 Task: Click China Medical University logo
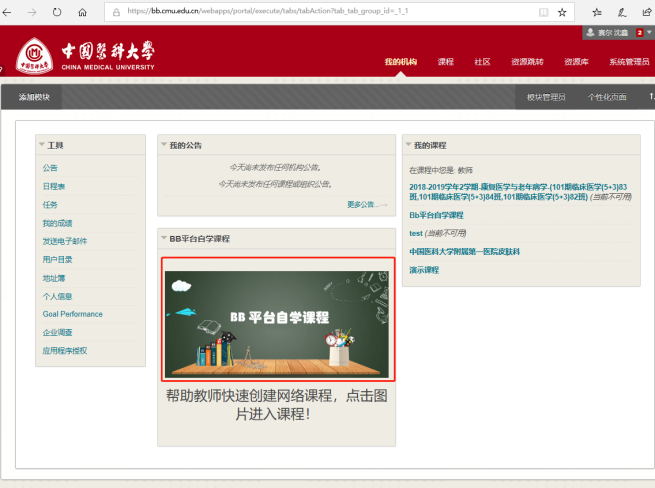click(86, 55)
